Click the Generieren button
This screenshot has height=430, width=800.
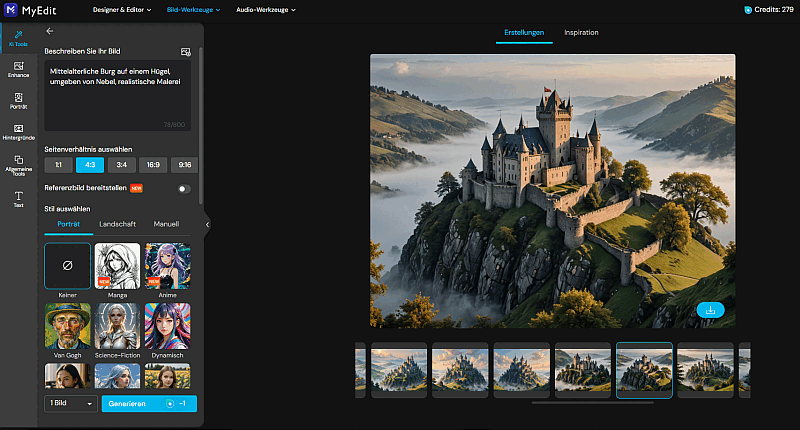pyautogui.click(x=149, y=403)
